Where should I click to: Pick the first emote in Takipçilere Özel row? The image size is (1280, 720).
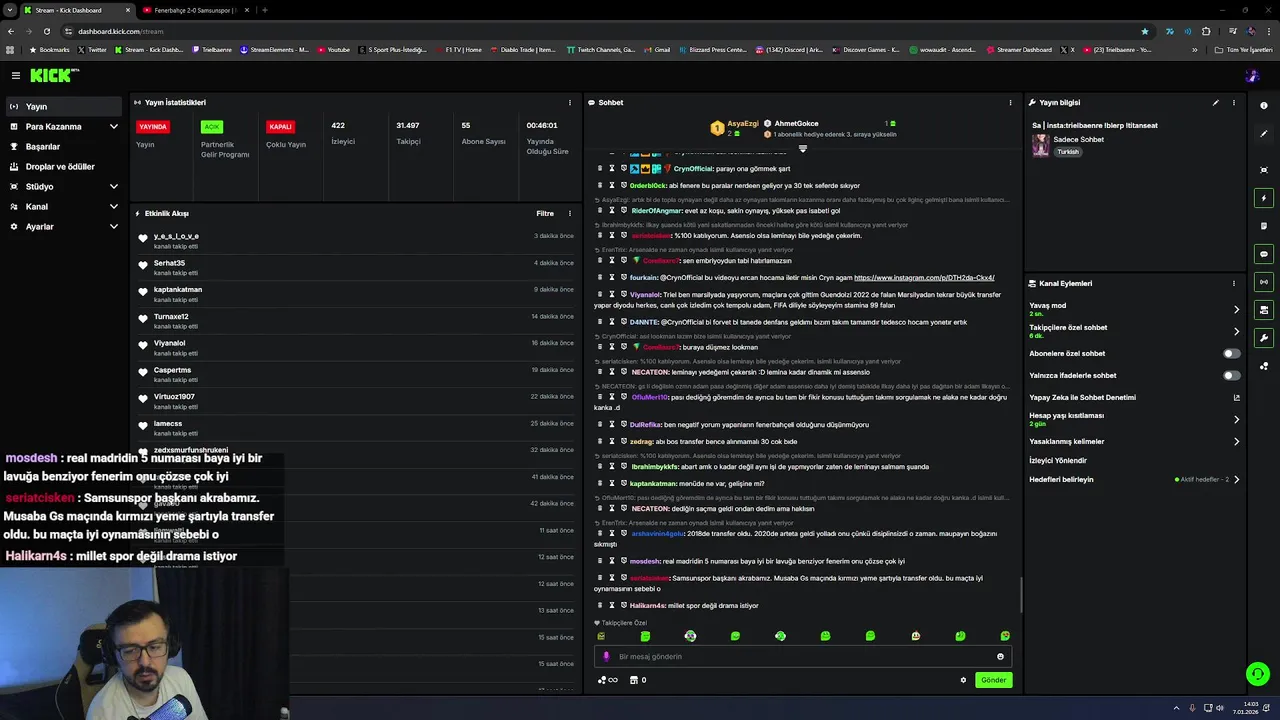(601, 636)
